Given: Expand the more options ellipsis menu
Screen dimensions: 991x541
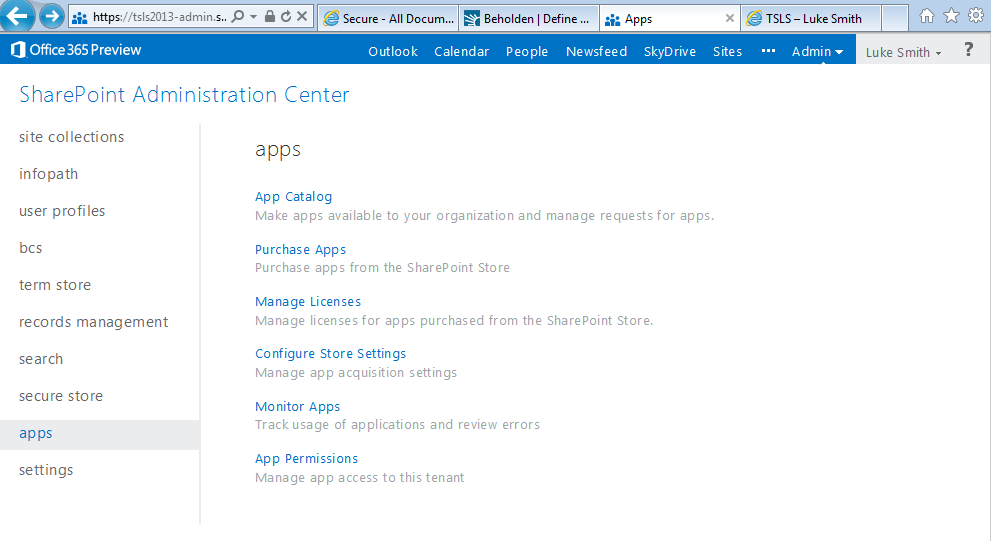Looking at the screenshot, I should [768, 51].
